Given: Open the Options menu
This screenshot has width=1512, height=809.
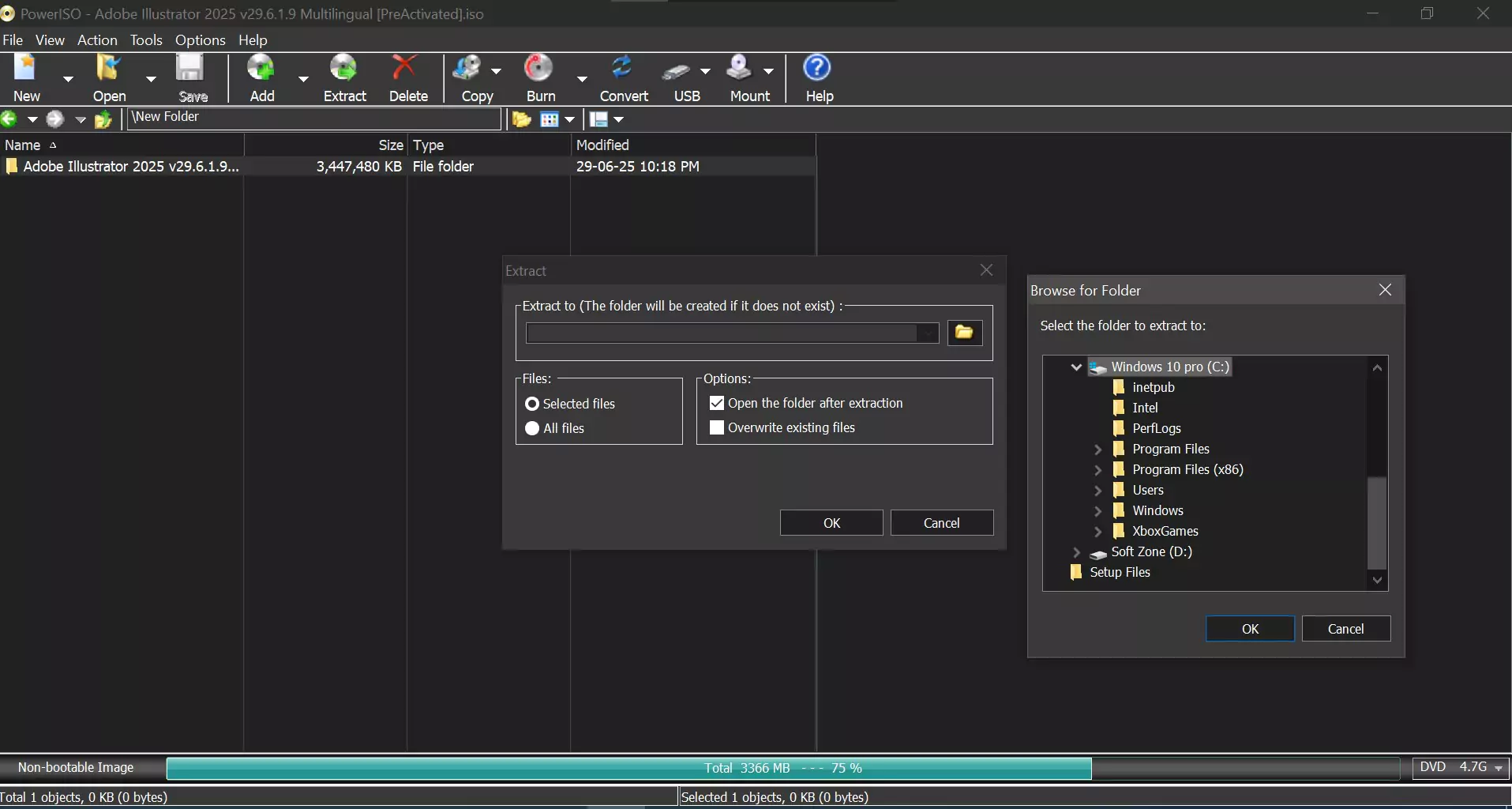Looking at the screenshot, I should 201,40.
